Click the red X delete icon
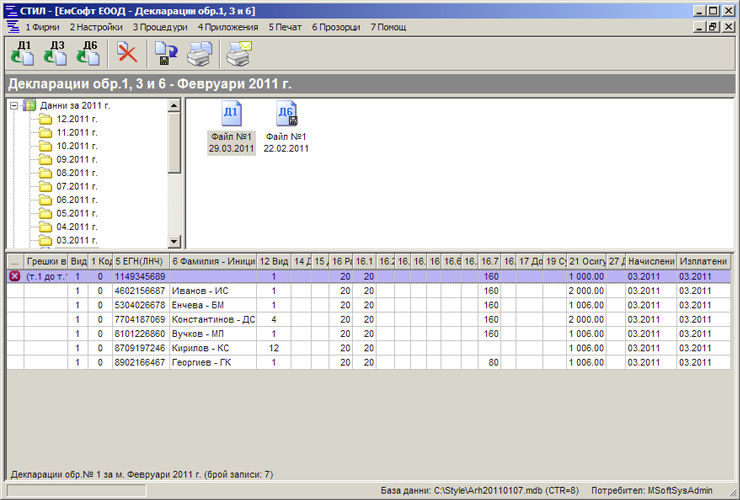The width and height of the screenshot is (740, 500). tap(126, 53)
